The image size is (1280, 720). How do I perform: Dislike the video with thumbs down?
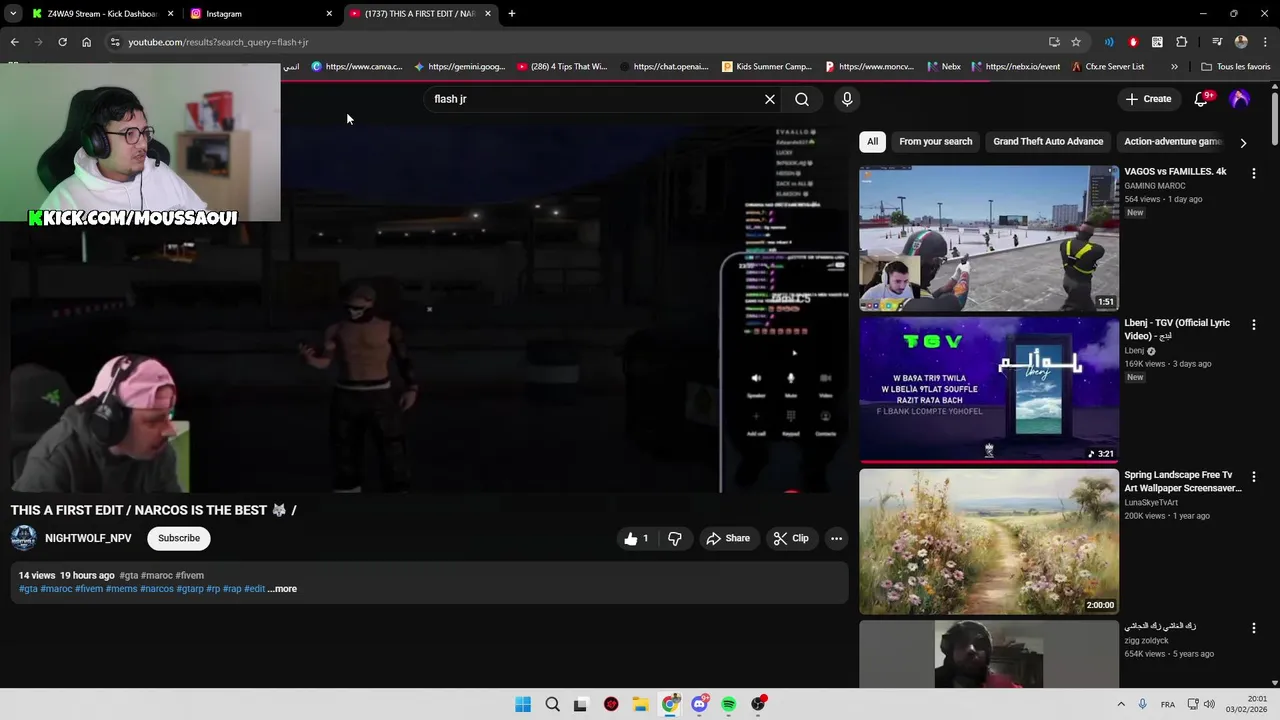[x=675, y=538]
